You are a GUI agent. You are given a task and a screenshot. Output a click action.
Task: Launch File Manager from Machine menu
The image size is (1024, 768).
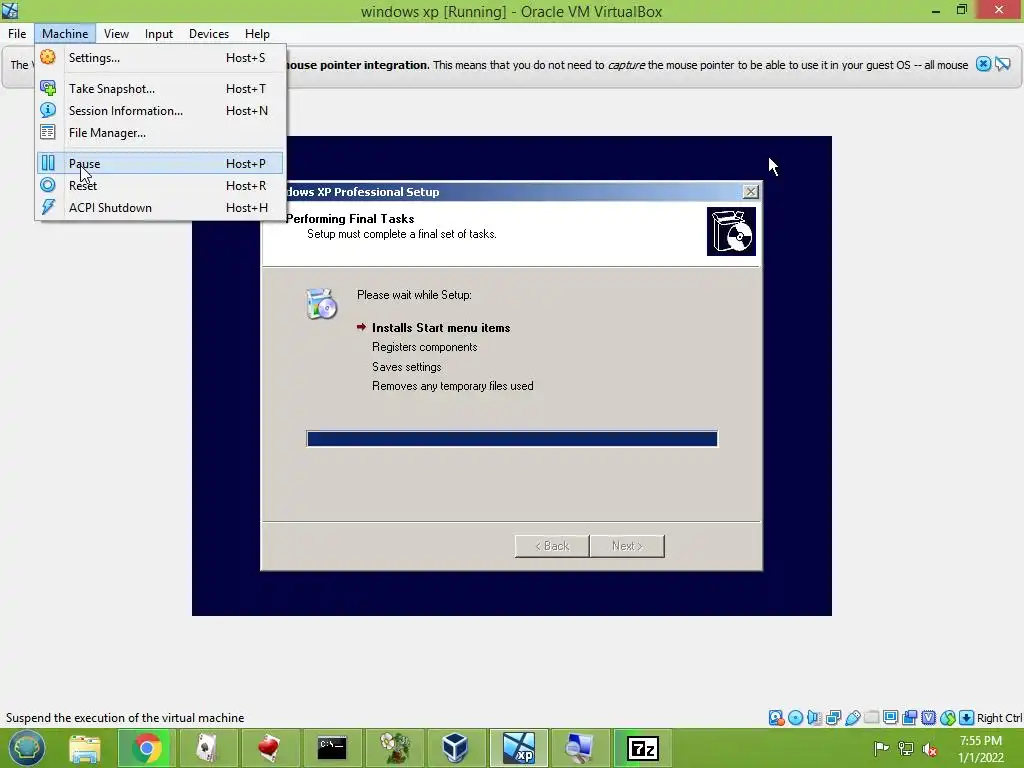tap(160, 133)
